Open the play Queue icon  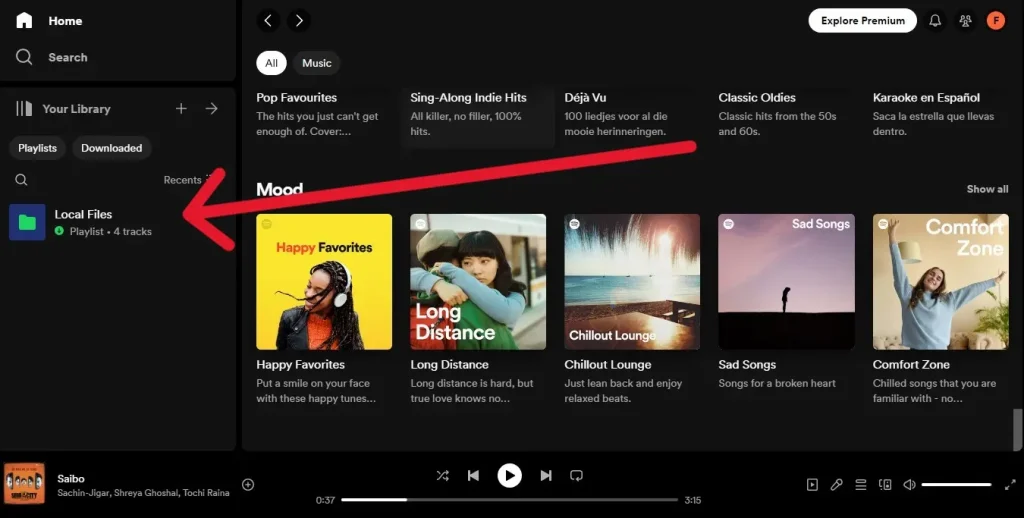click(861, 485)
